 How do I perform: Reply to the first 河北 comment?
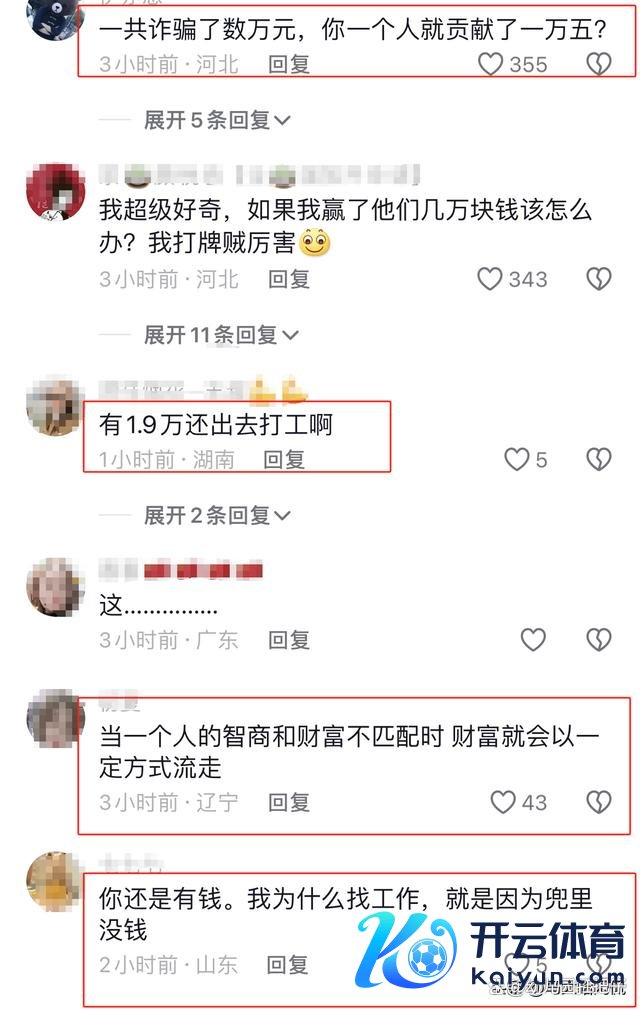click(x=289, y=64)
